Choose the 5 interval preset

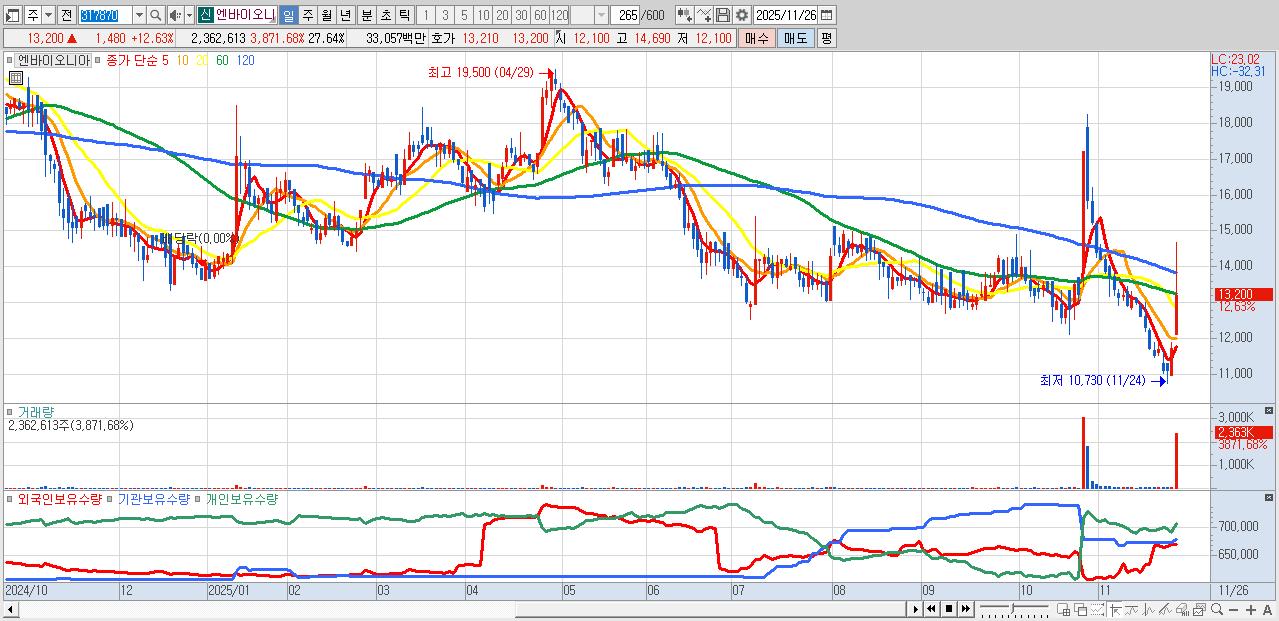(x=464, y=15)
